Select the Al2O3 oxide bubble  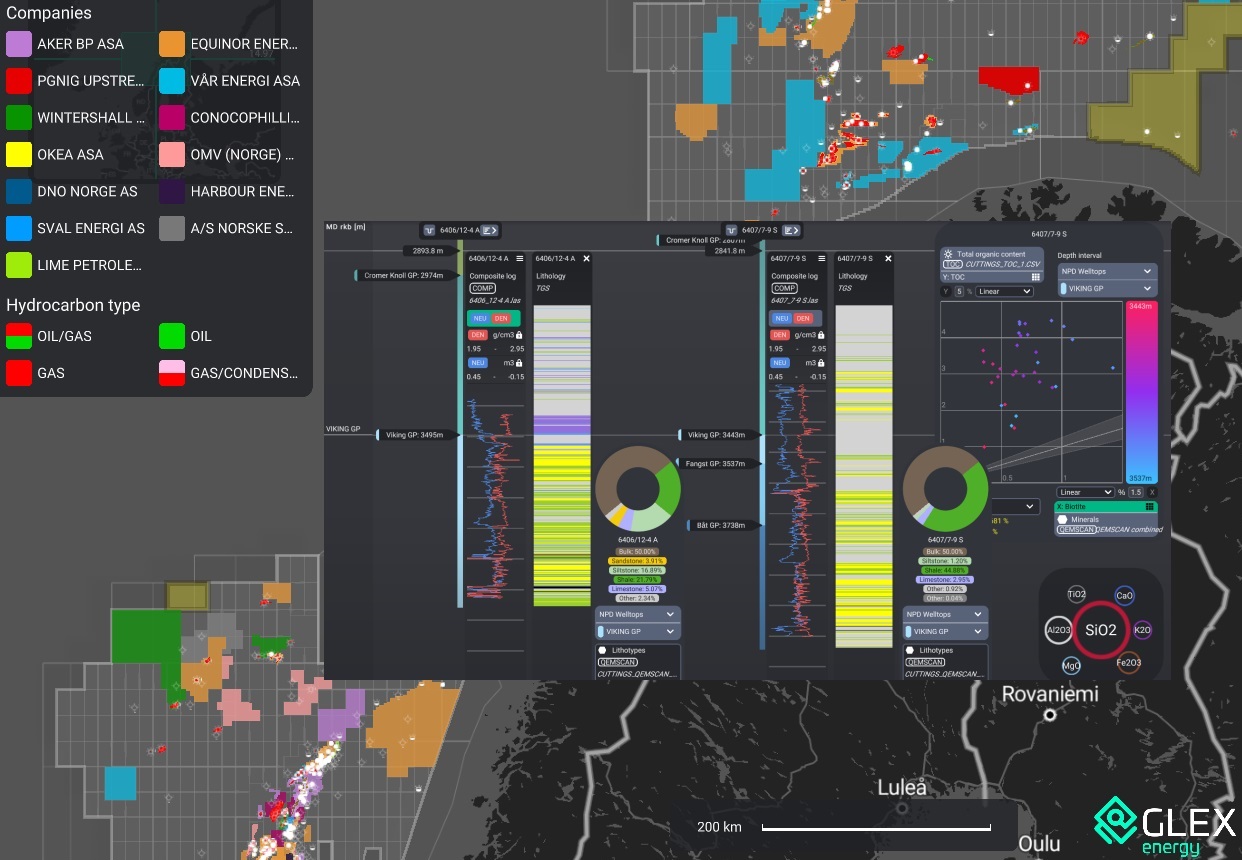tap(1058, 631)
